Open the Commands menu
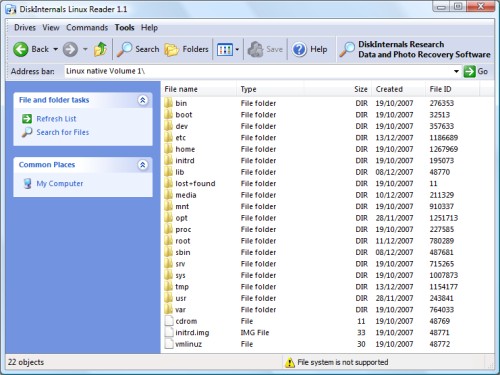The width and height of the screenshot is (500, 375). (x=87, y=28)
